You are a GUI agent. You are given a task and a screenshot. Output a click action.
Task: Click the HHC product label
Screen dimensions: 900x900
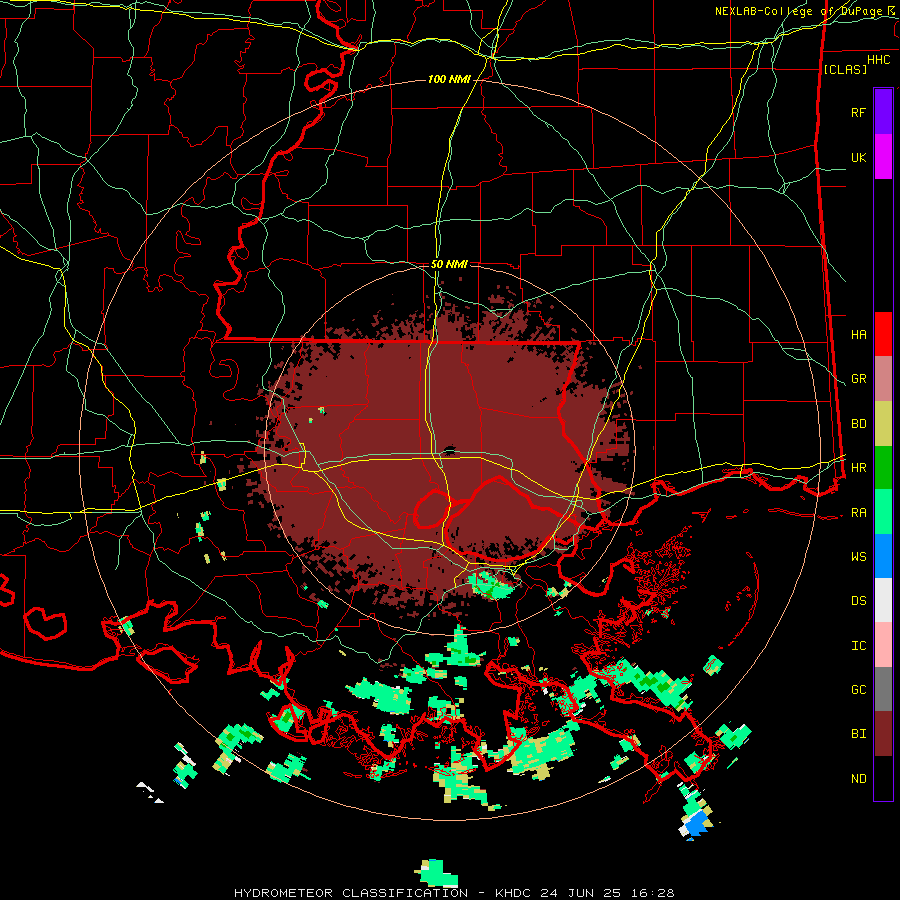(x=878, y=60)
